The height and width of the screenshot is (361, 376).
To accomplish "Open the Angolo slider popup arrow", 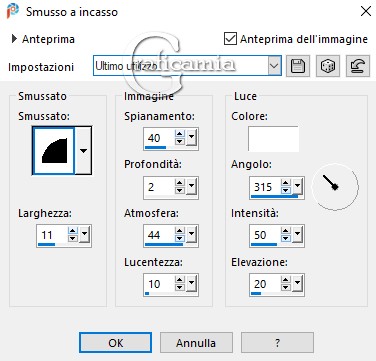I will pos(297,187).
